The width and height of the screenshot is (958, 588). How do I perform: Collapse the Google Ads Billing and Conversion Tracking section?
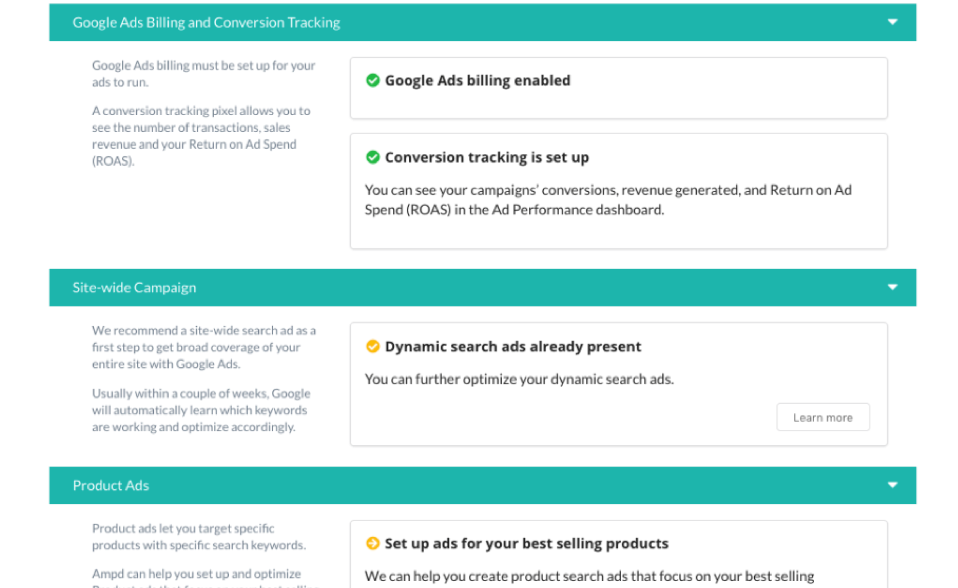pos(891,21)
